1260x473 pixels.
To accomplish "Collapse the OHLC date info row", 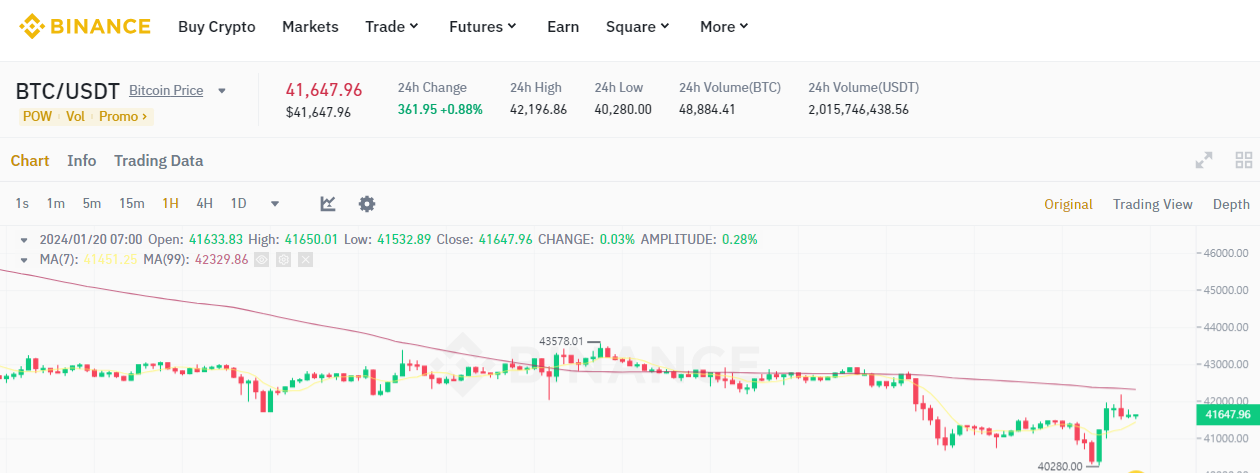I will click(24, 240).
